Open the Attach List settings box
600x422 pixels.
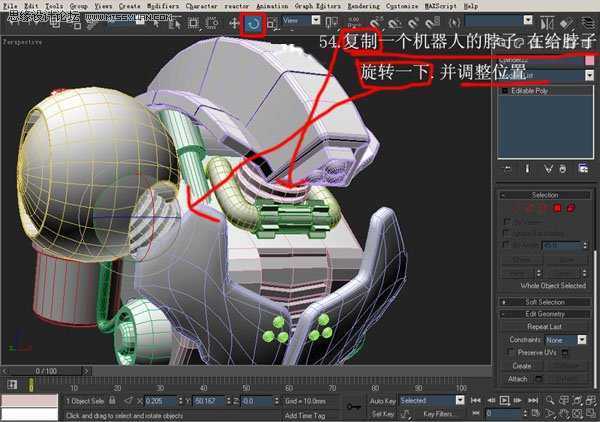(x=539, y=379)
